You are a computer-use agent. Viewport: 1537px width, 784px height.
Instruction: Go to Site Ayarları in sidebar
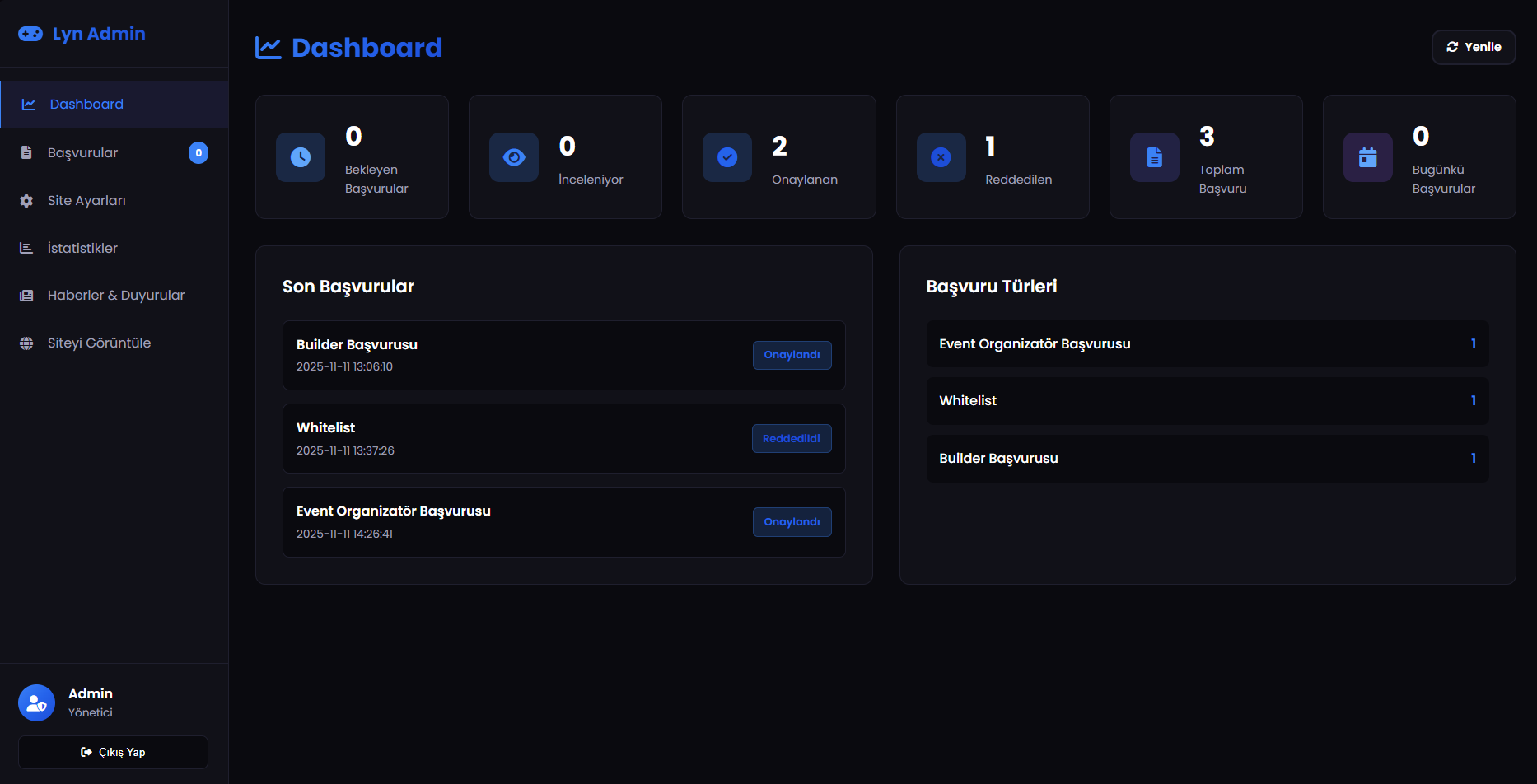click(86, 201)
